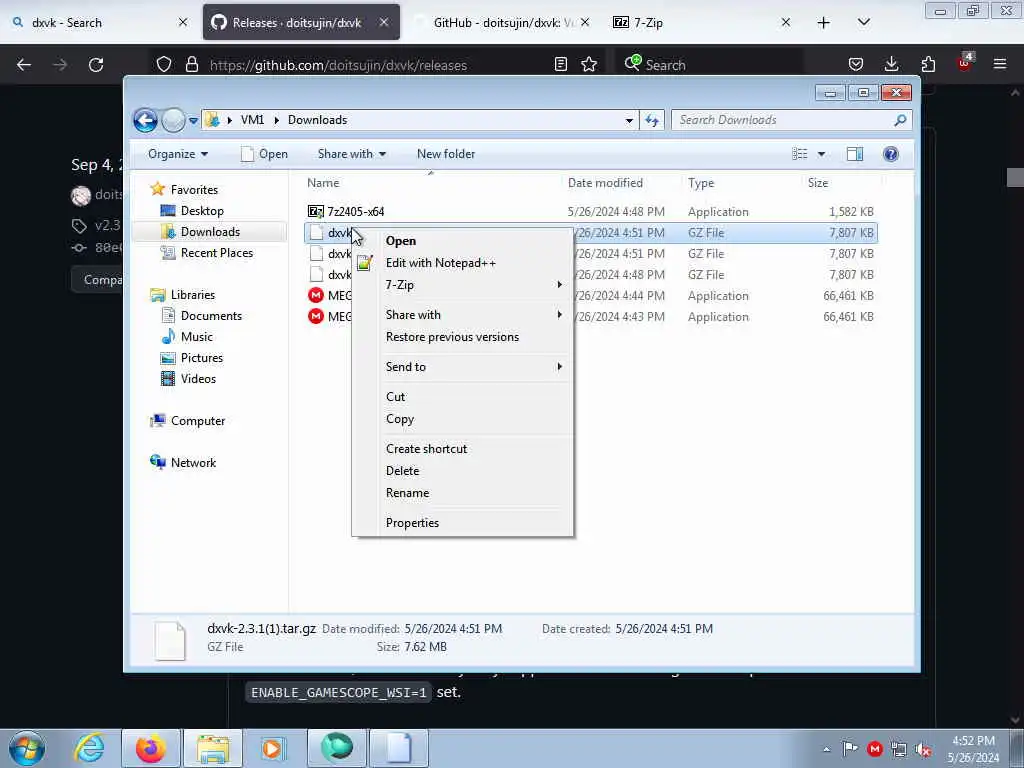1024x768 pixels.
Task: Choose Edit with Notepad++
Action: [462, 263]
